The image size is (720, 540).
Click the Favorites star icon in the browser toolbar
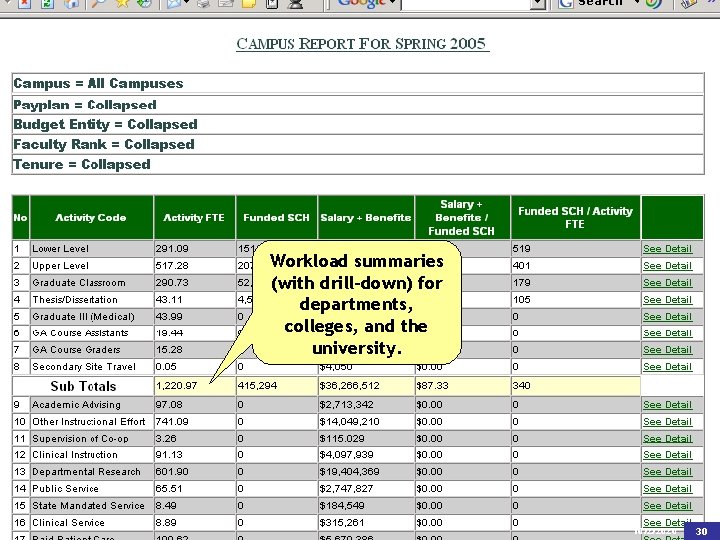tap(122, 3)
